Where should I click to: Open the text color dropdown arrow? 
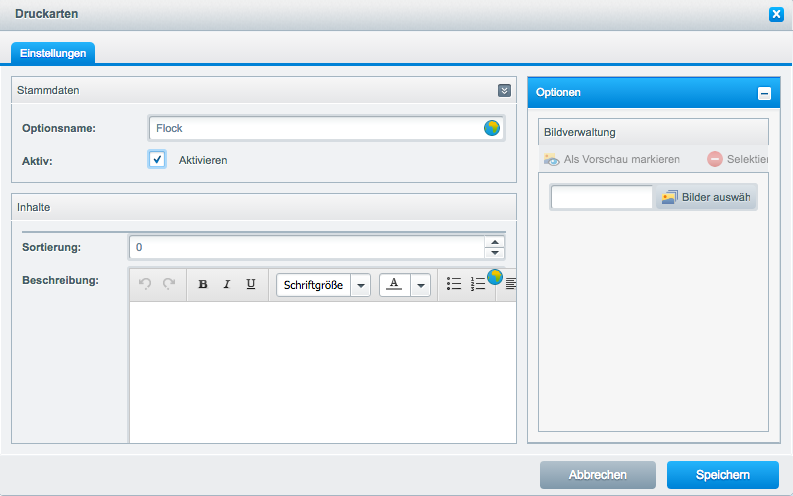tap(421, 285)
